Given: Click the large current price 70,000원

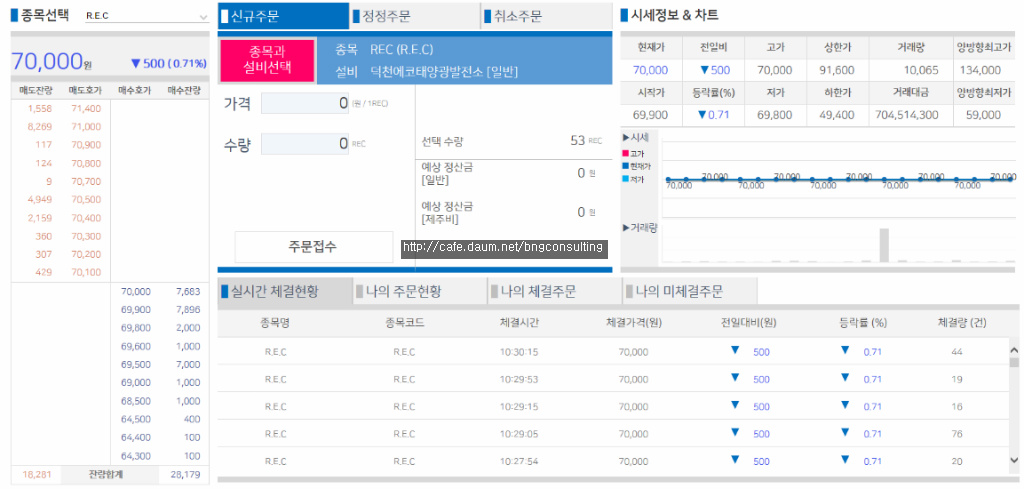Looking at the screenshot, I should (50, 61).
